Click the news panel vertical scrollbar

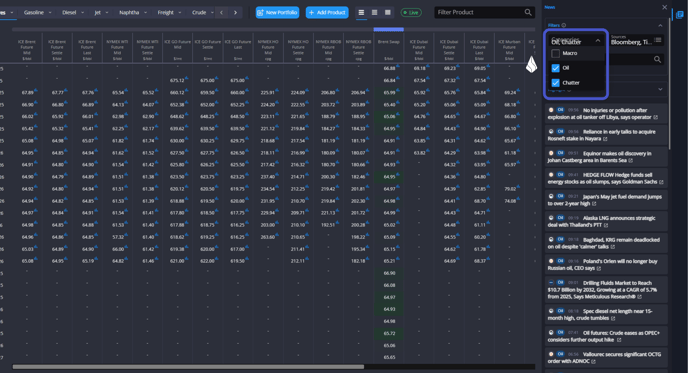[670, 85]
